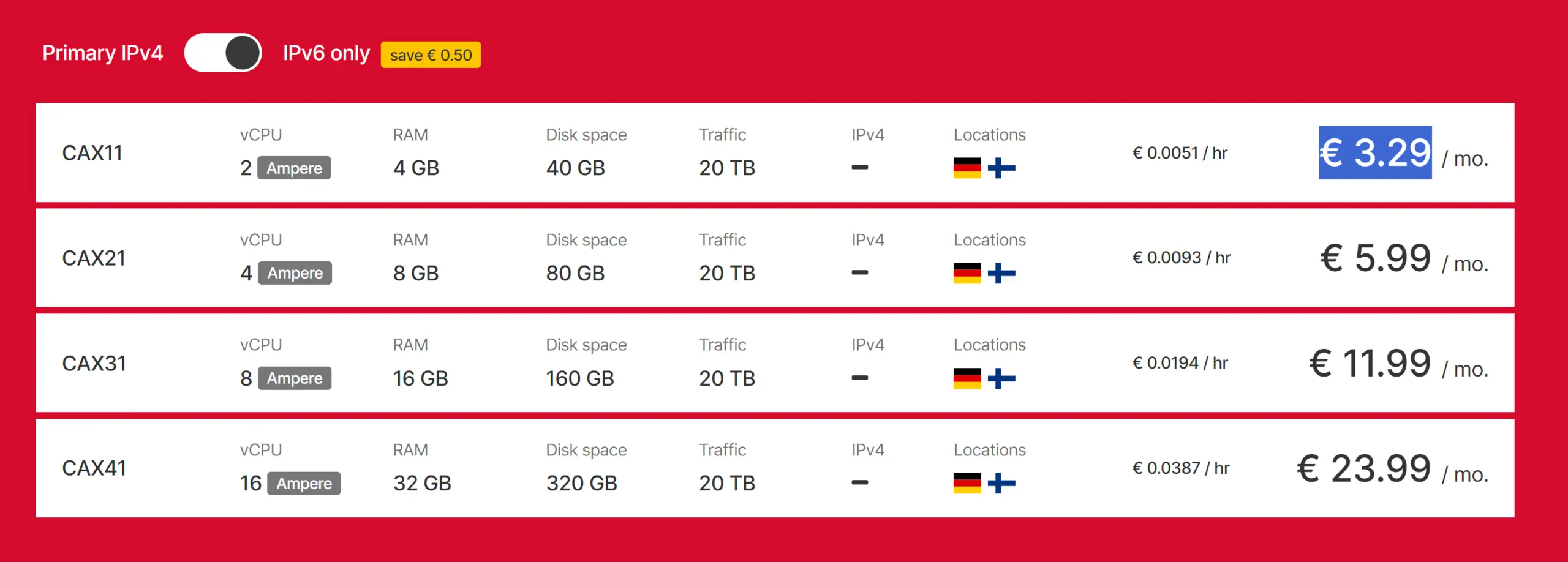The height and width of the screenshot is (562, 1568).
Task: Click the Finnish flag in the CAX41 row
Action: coord(1001,483)
